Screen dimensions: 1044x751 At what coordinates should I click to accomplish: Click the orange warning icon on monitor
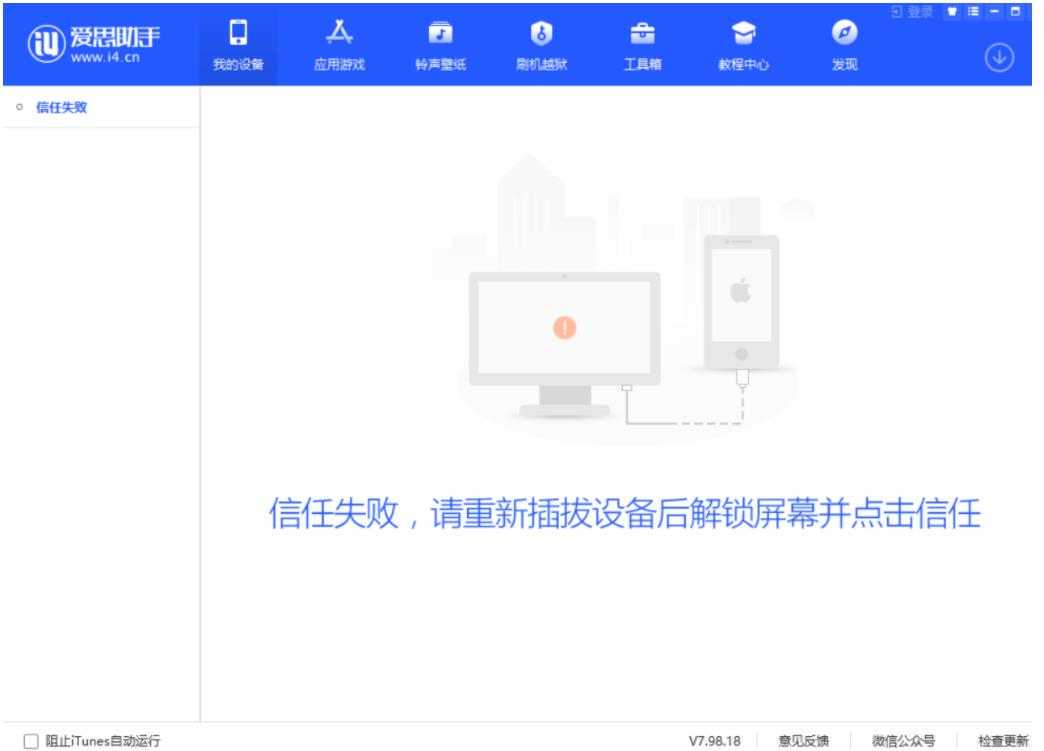[565, 327]
